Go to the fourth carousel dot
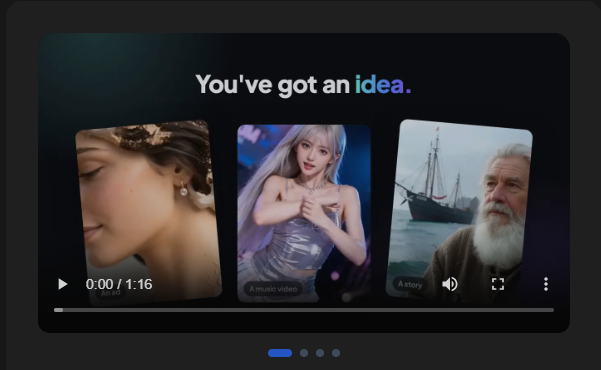The image size is (601, 370). pos(336,353)
